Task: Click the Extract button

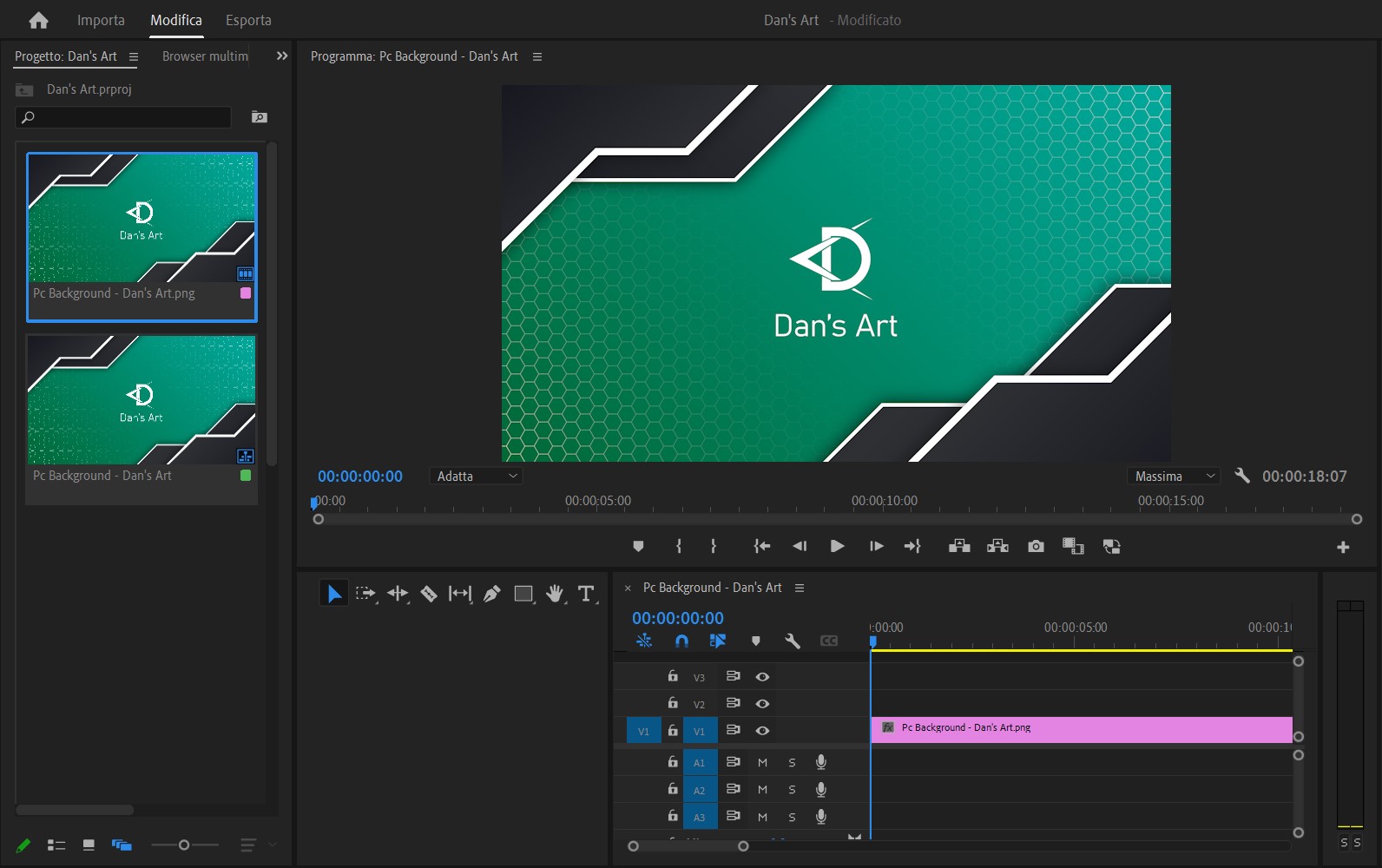Action: 997,546
